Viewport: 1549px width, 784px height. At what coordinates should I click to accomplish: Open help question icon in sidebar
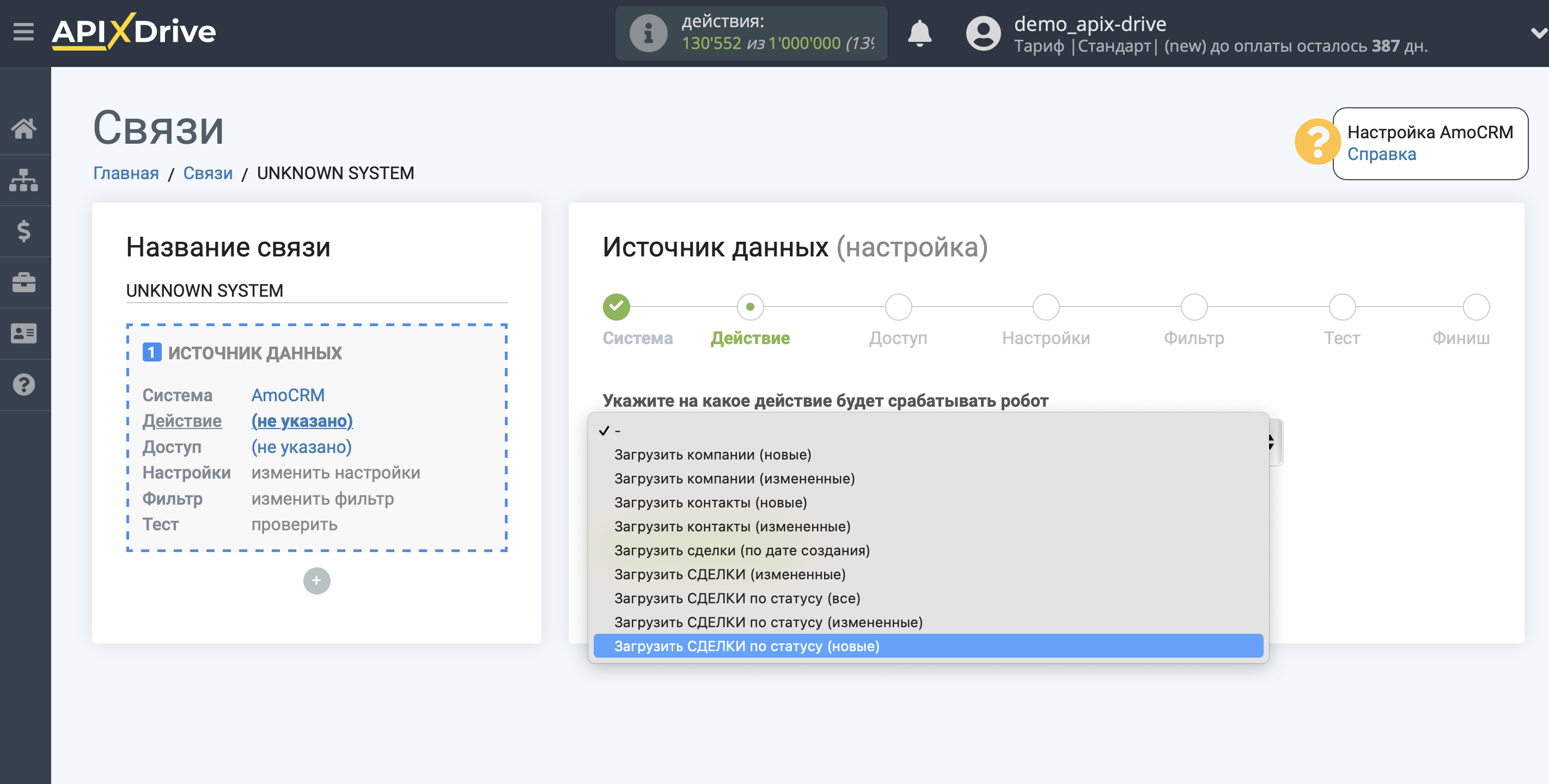click(x=24, y=384)
